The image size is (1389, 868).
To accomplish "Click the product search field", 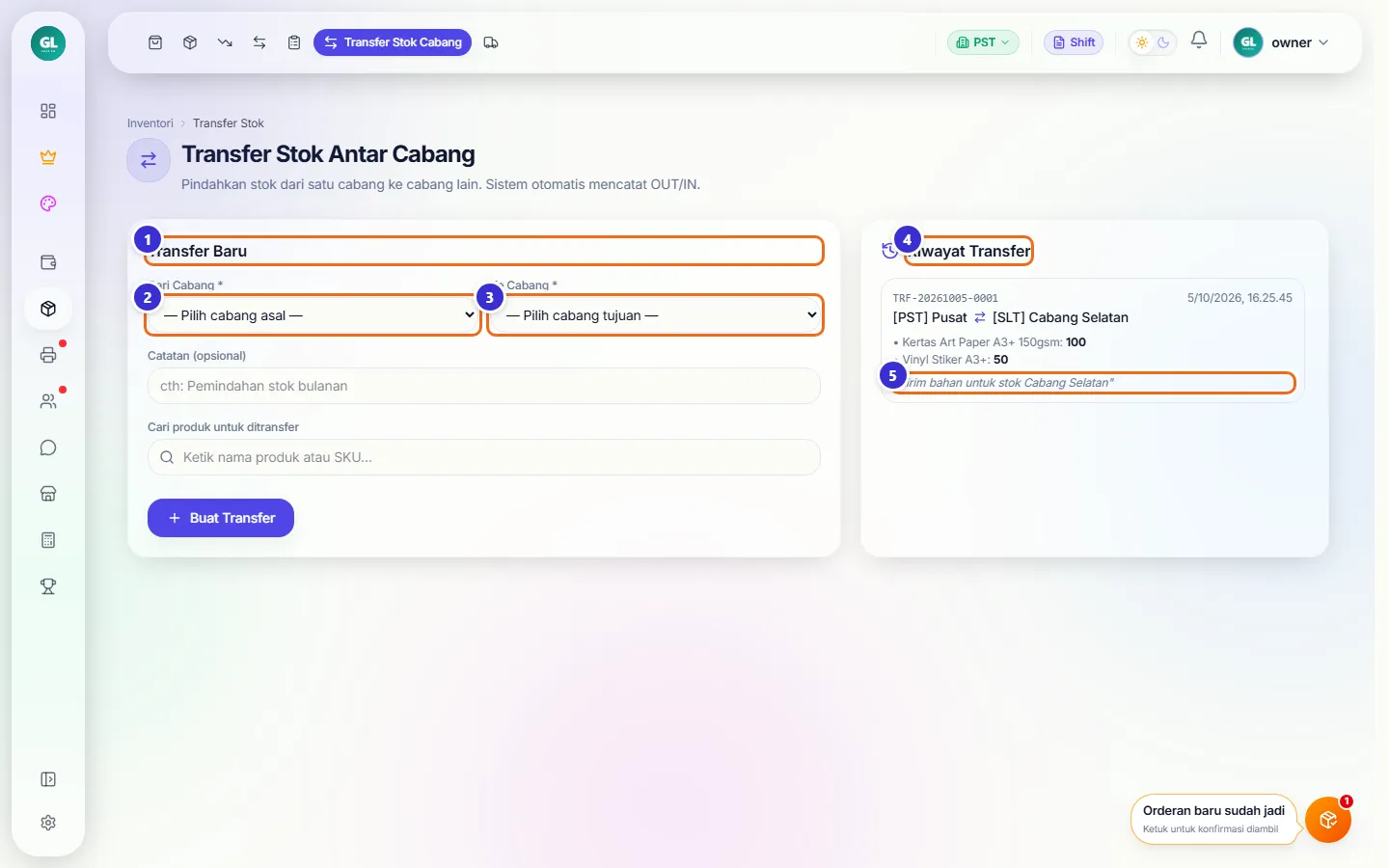I will pyautogui.click(x=484, y=457).
